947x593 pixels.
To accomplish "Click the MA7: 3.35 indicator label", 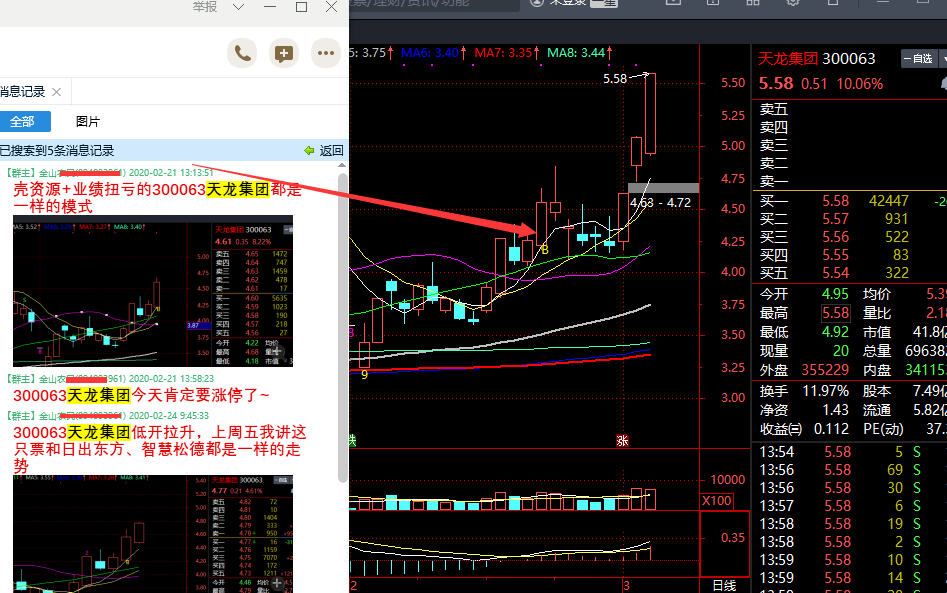I will [503, 53].
